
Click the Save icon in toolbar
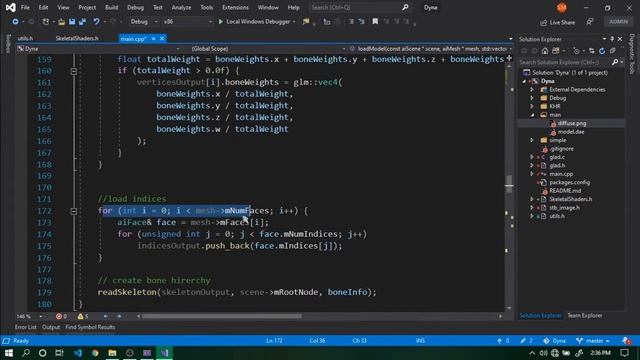point(72,22)
